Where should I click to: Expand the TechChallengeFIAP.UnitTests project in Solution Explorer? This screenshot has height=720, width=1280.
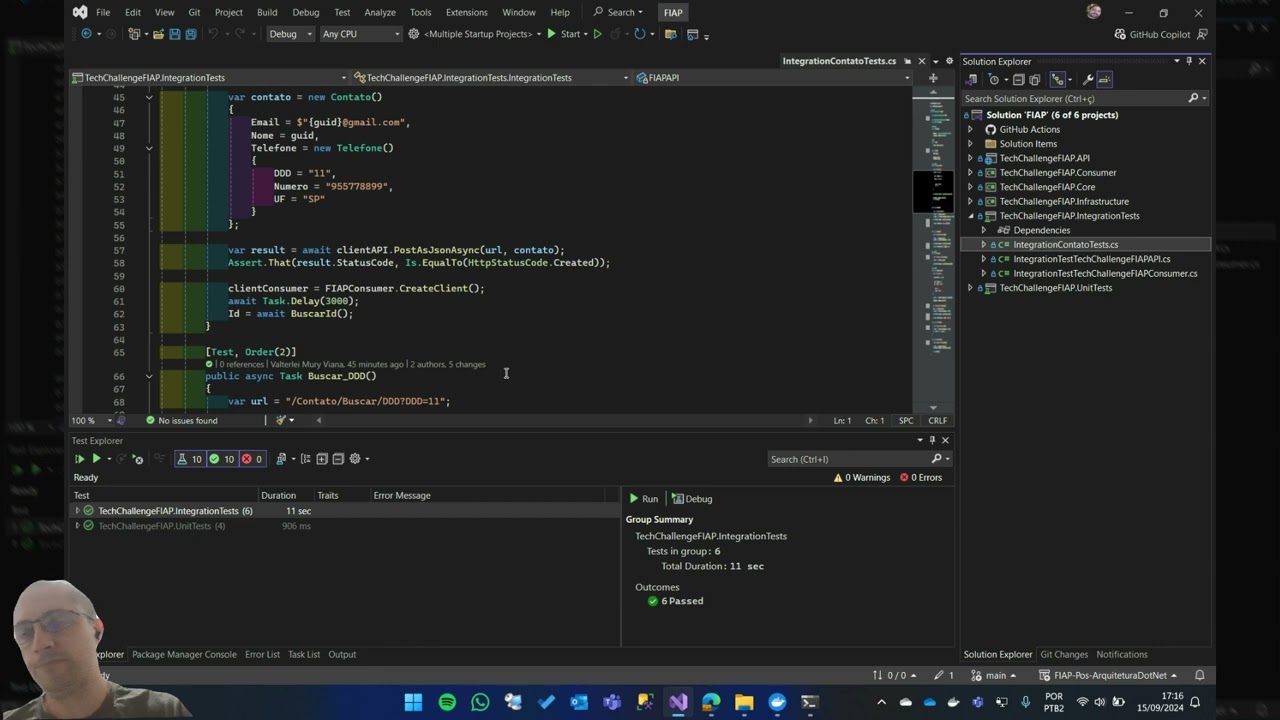(970, 288)
